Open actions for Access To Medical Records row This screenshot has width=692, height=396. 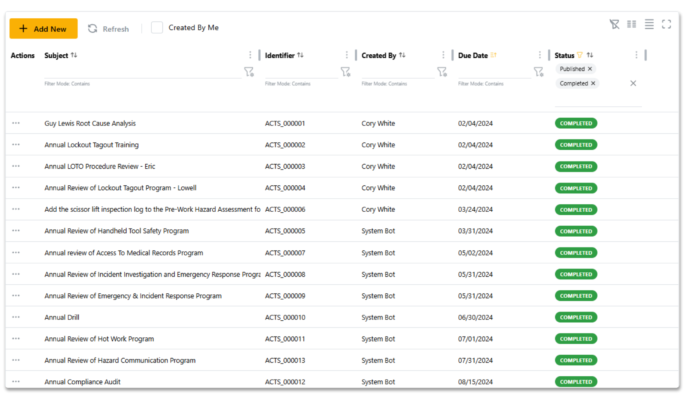coord(16,253)
